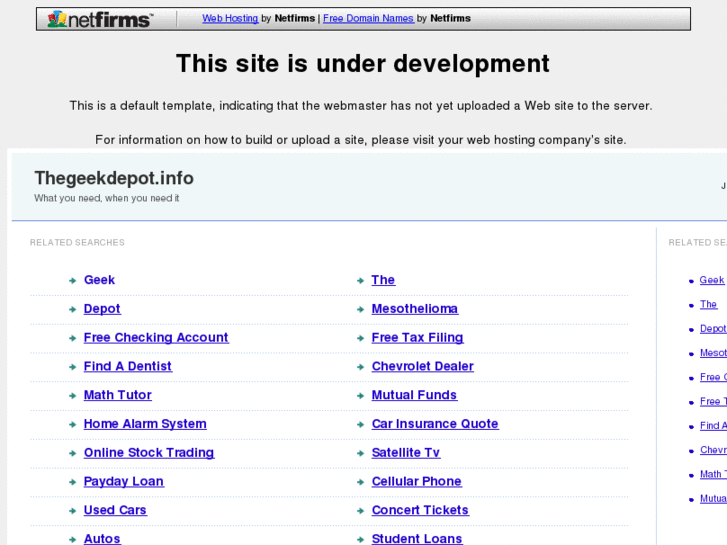The width and height of the screenshot is (727, 545).
Task: Click the arrow bullet beside Home Alarm System
Action: coord(72,424)
